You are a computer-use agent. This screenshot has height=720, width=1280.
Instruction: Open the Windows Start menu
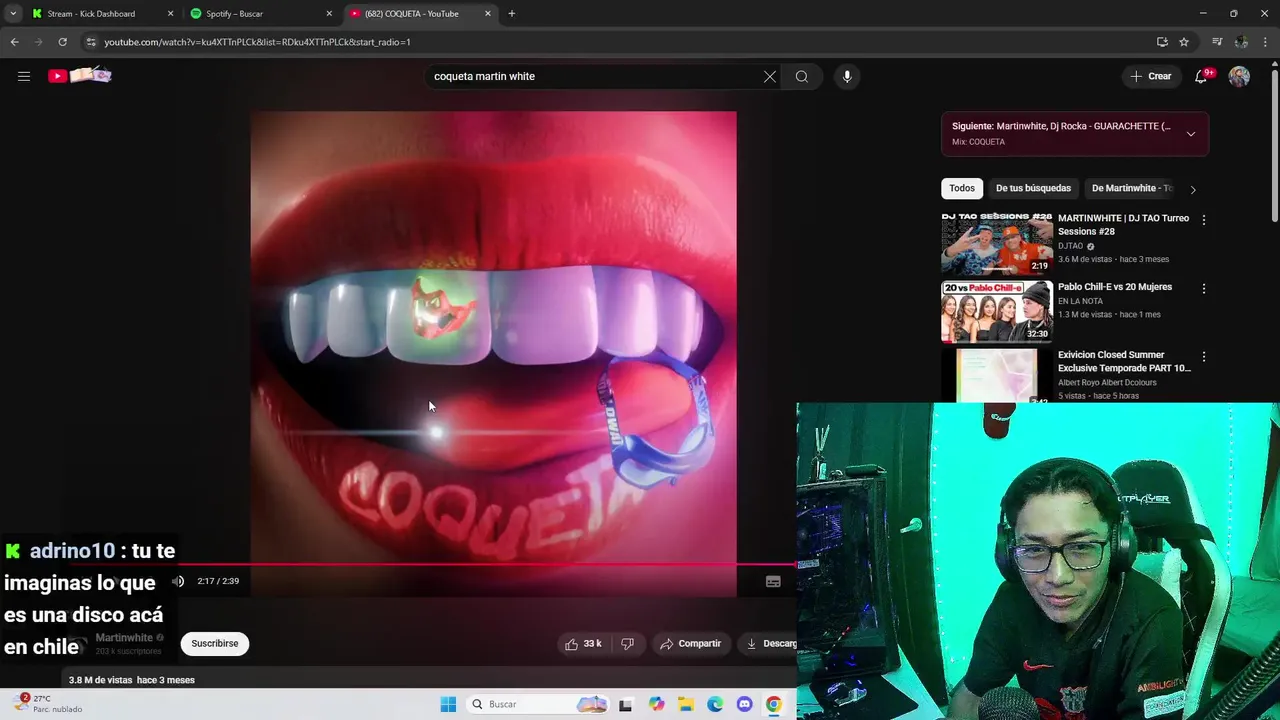448,704
